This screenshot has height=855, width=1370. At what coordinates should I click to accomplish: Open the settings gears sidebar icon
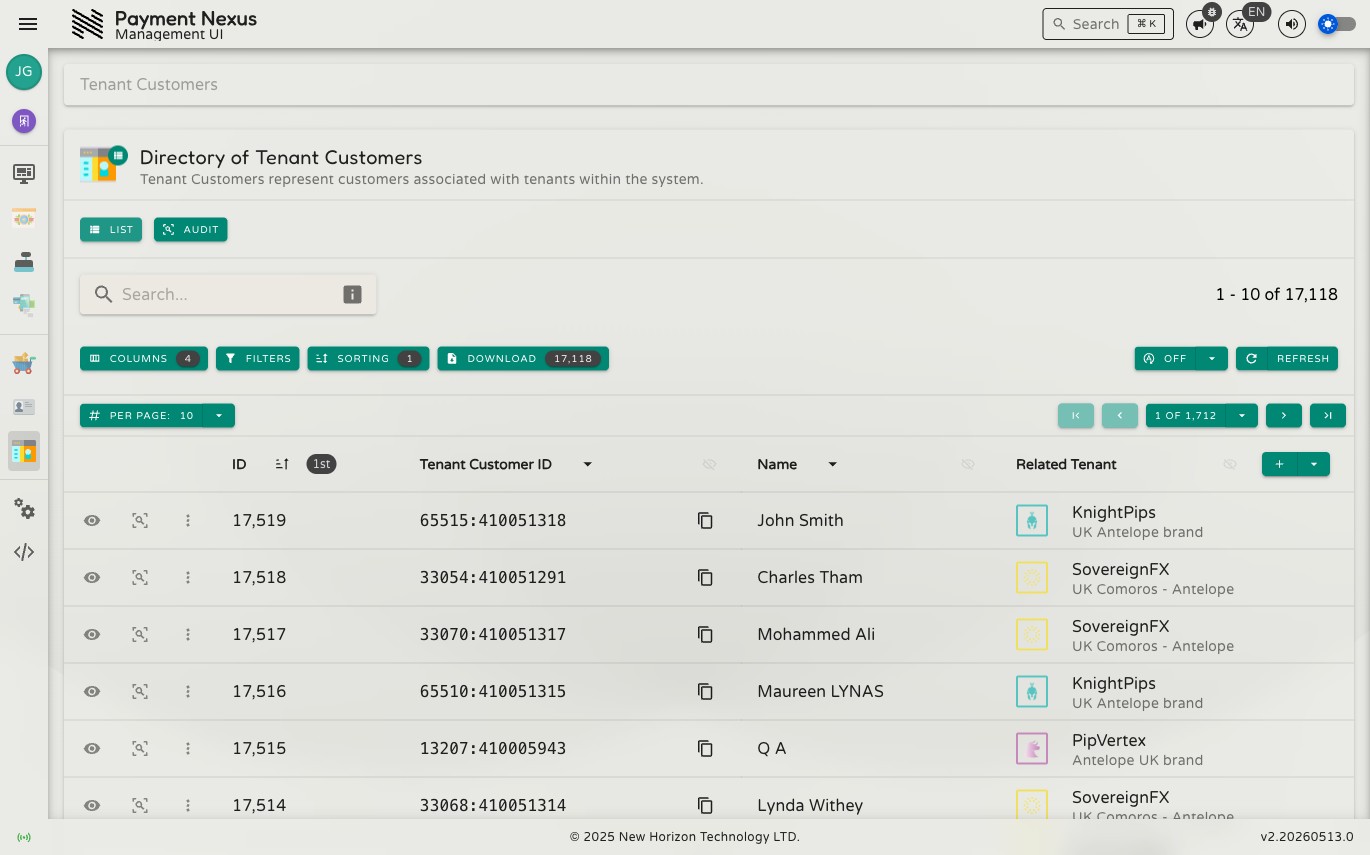pos(24,509)
